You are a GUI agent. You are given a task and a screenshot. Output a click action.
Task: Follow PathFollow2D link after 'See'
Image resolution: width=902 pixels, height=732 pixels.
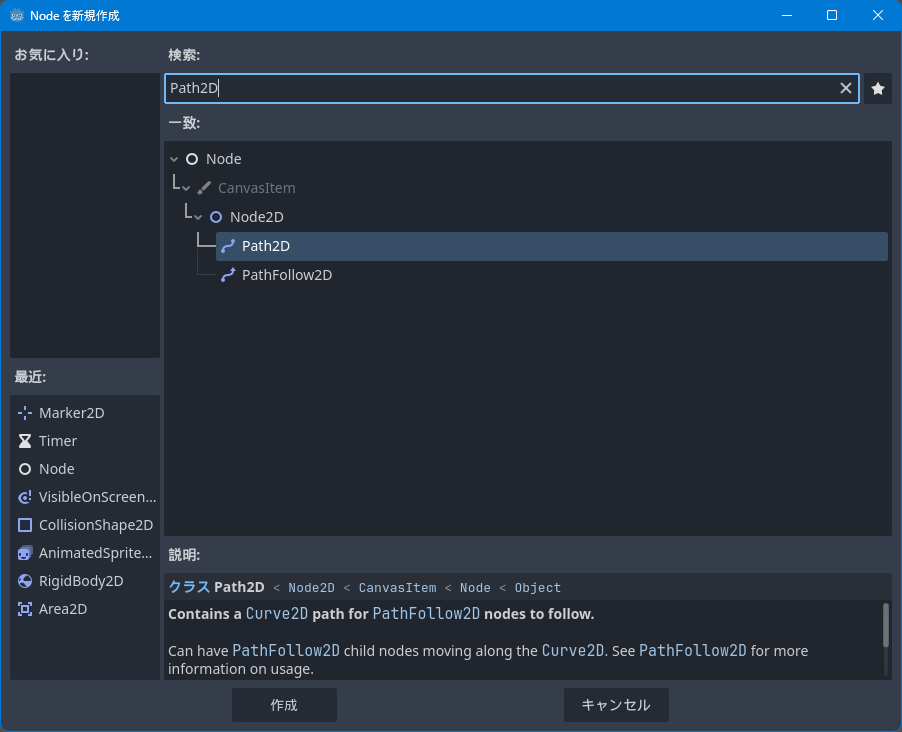point(693,651)
